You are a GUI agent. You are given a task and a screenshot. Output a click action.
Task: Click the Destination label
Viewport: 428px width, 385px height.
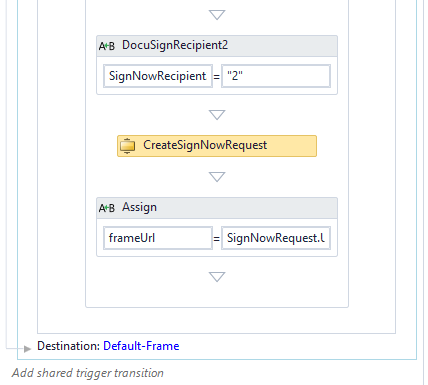[x=68, y=346]
